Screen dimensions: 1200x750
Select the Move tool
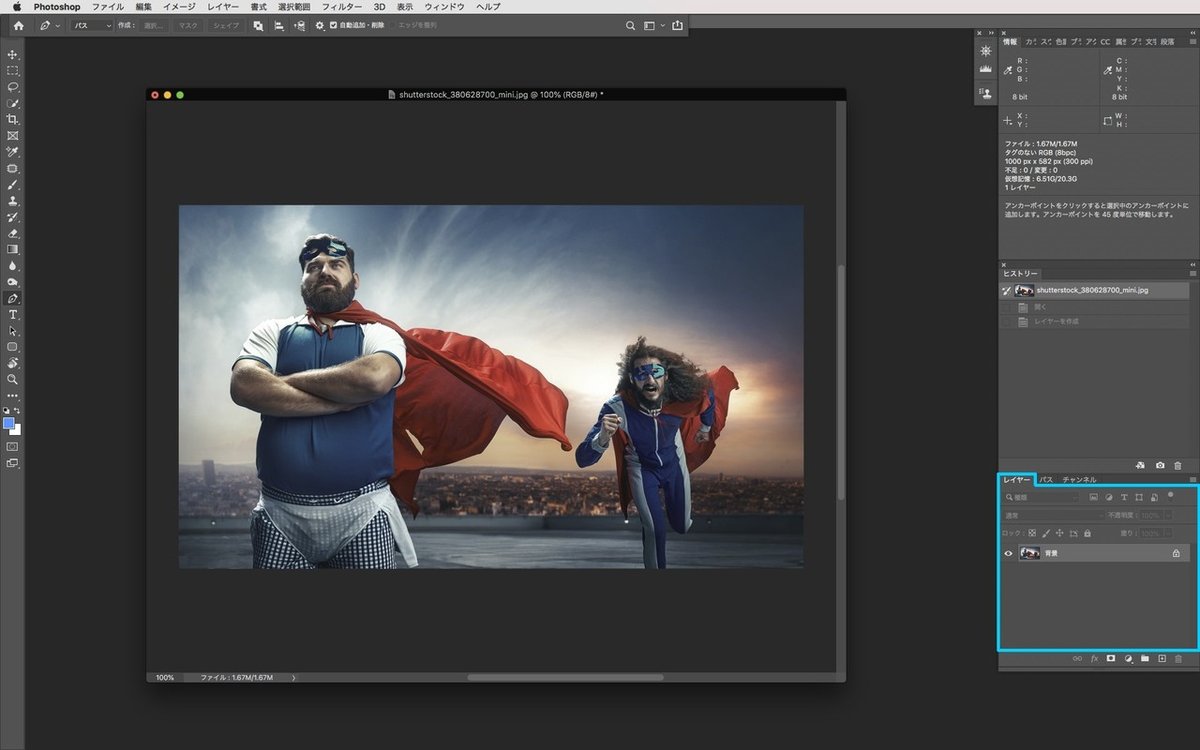pos(13,55)
